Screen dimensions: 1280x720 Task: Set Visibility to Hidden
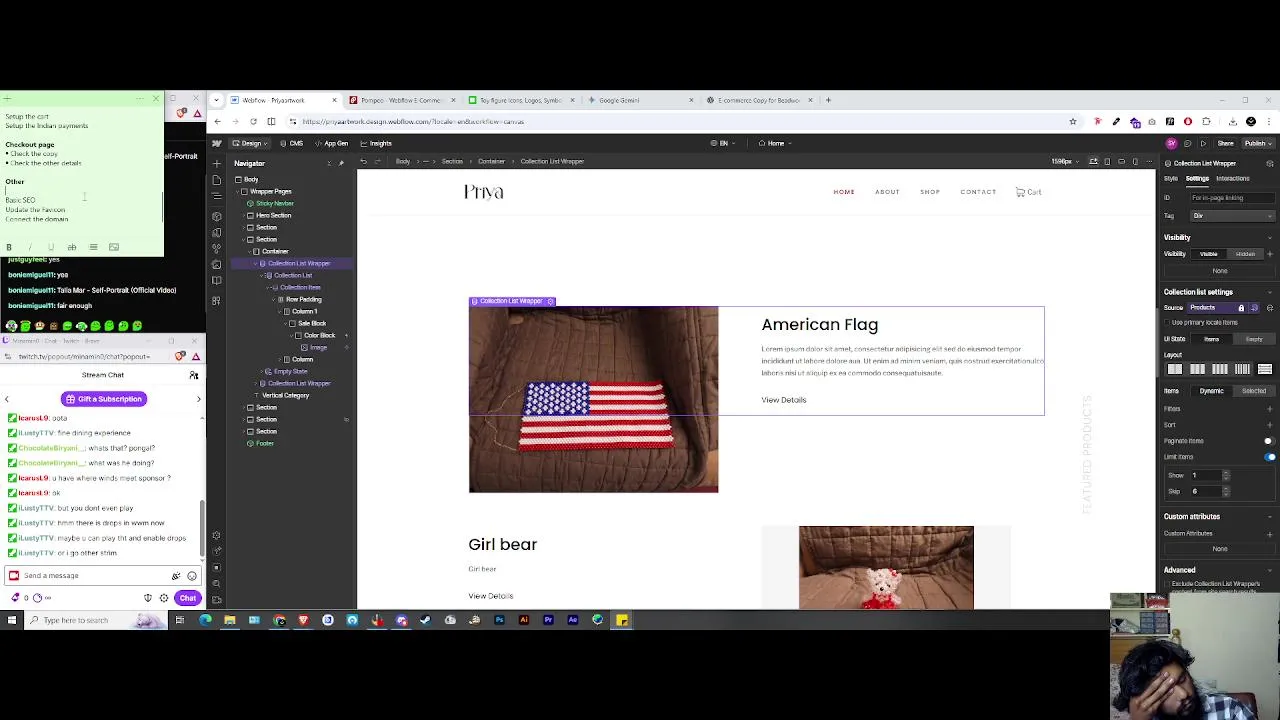tap(1245, 254)
